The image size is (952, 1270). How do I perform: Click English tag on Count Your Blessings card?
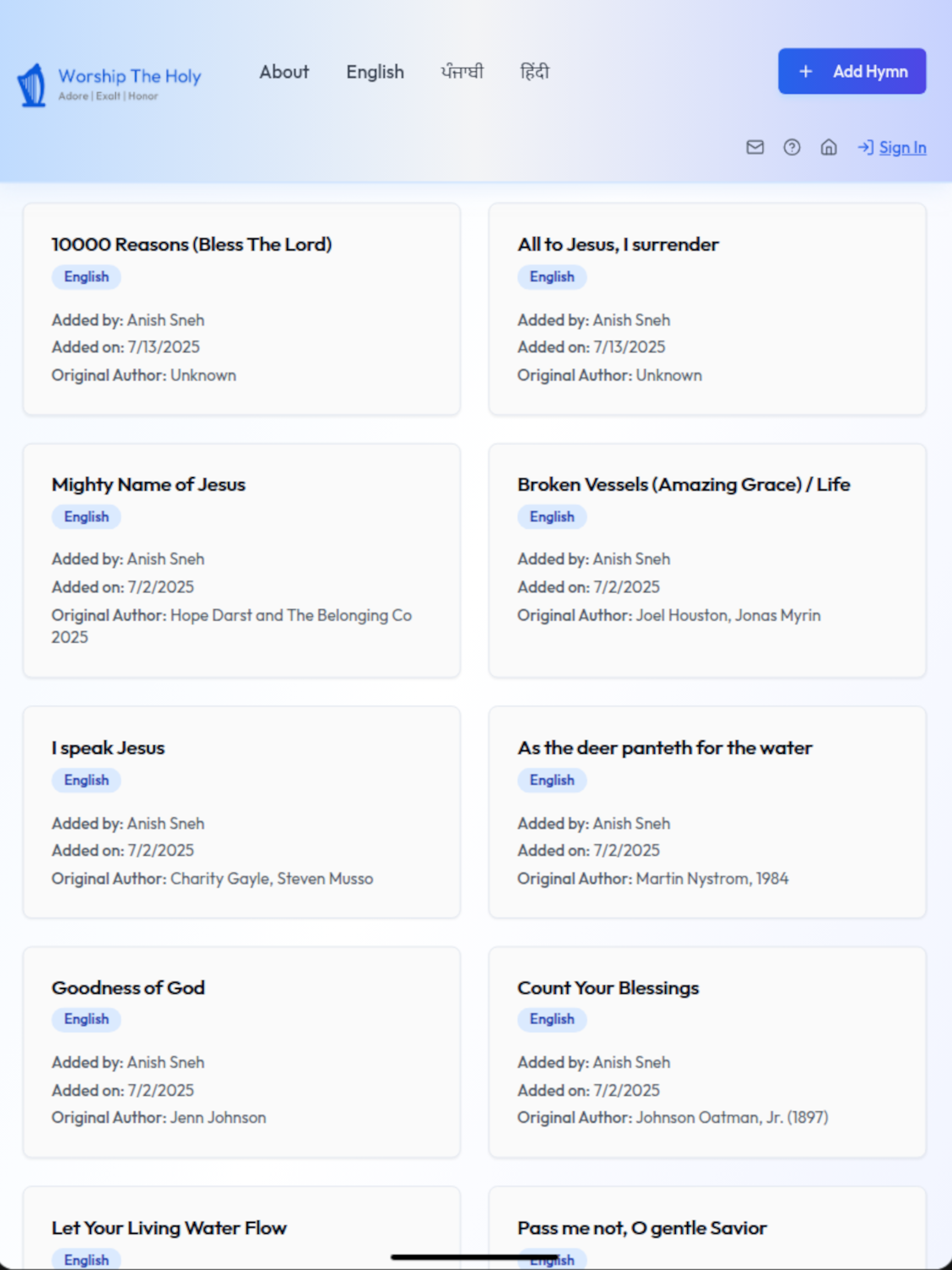click(552, 1019)
